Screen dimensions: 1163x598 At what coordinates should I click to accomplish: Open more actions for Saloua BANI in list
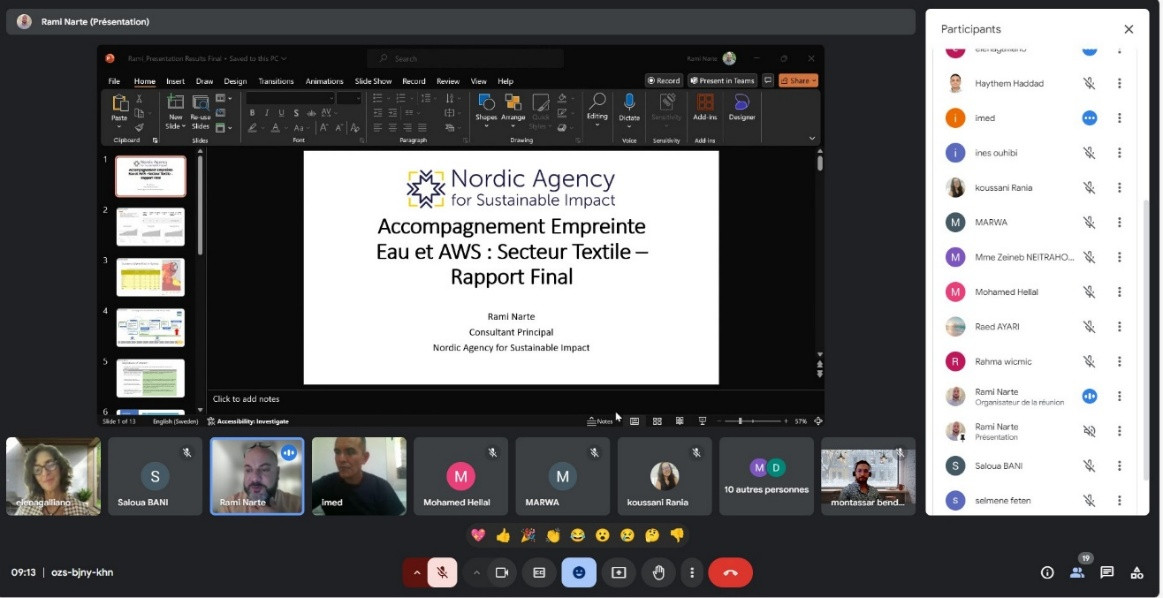pyautogui.click(x=1119, y=466)
